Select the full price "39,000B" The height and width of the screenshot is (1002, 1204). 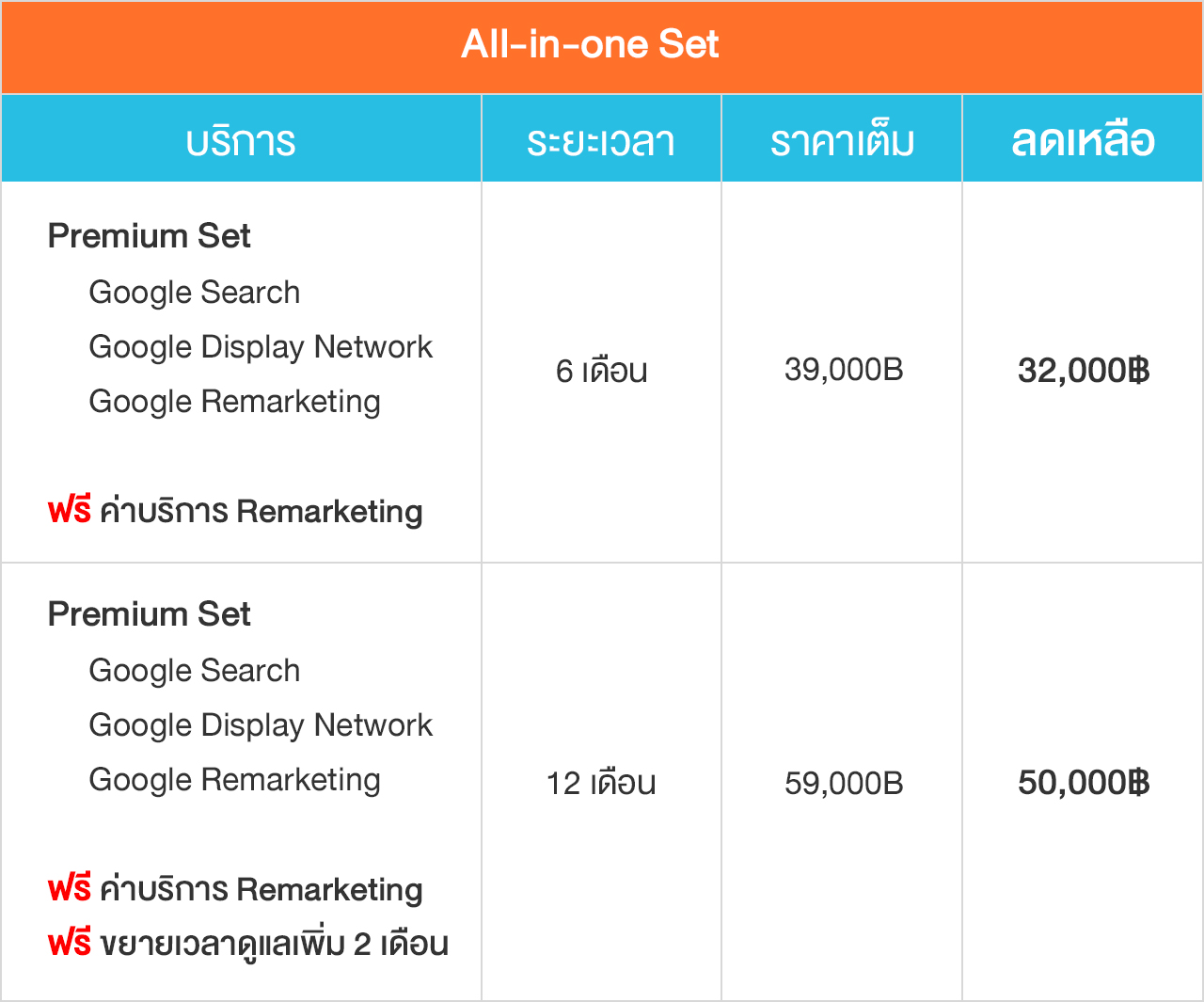(x=844, y=370)
